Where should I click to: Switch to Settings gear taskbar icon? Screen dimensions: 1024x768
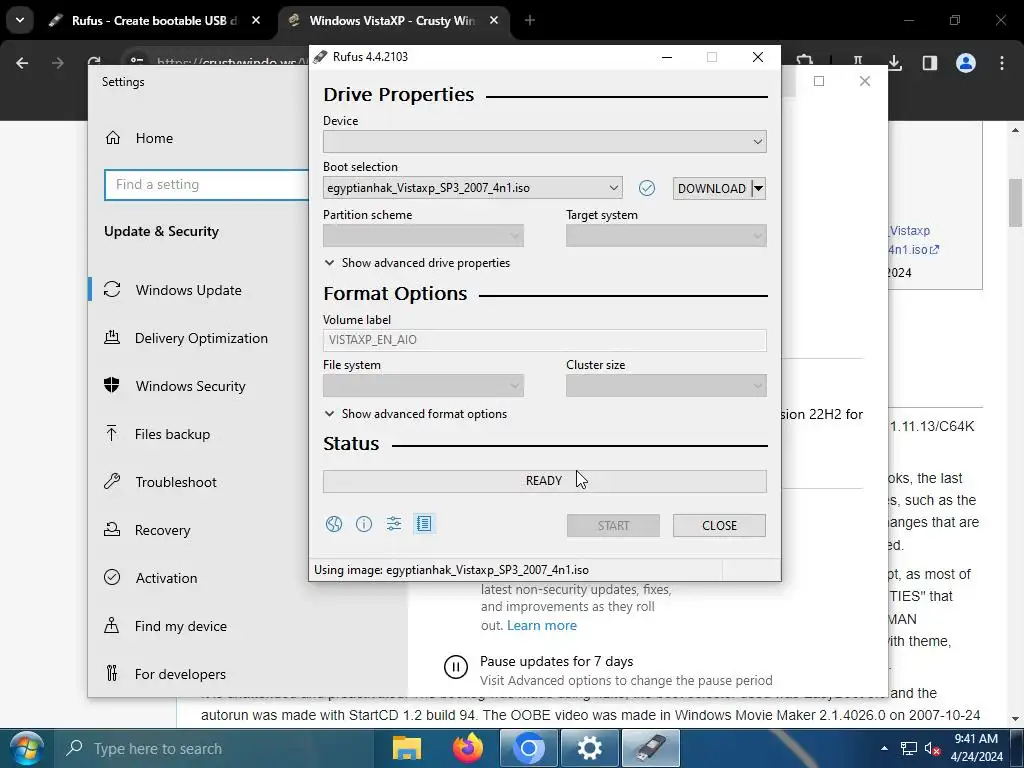coord(589,748)
